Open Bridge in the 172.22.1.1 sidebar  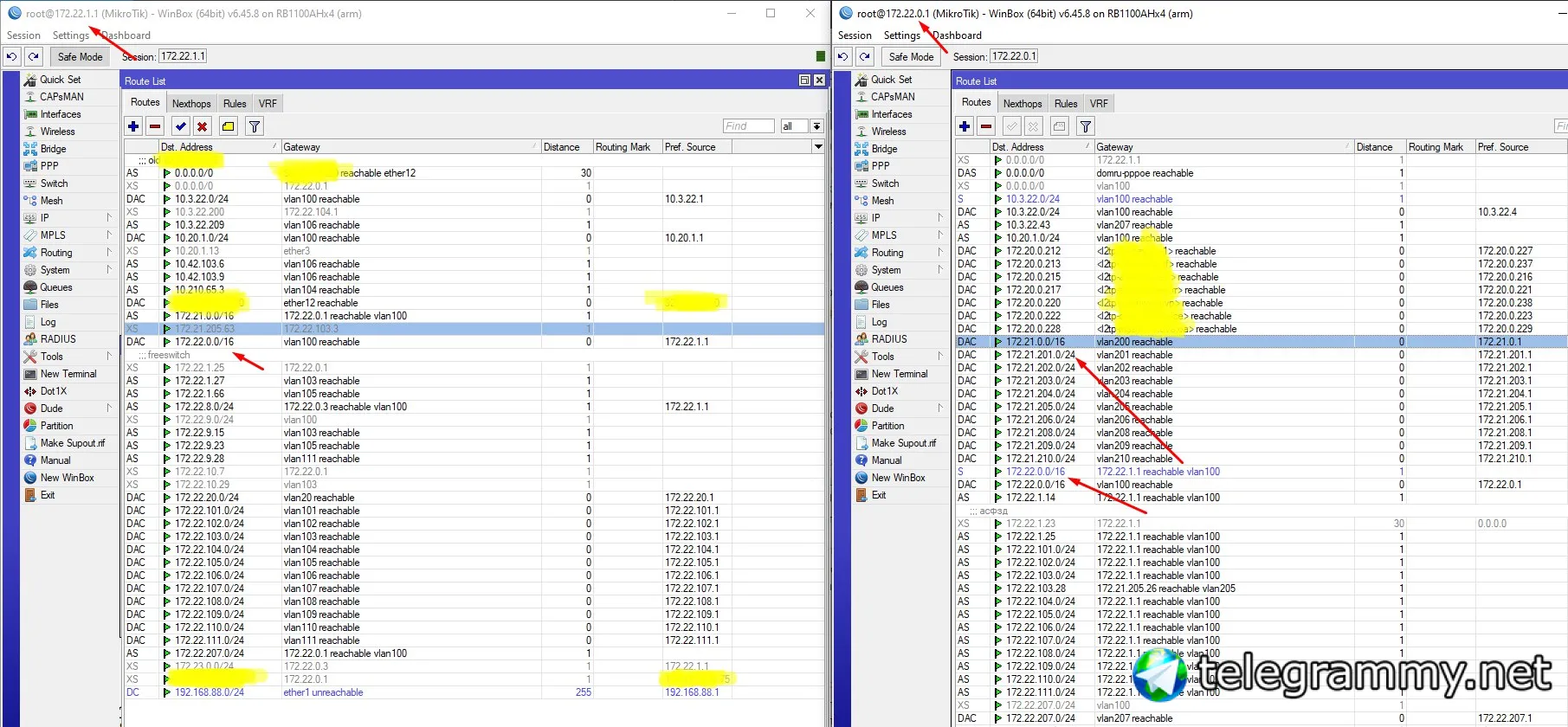pyautogui.click(x=53, y=149)
